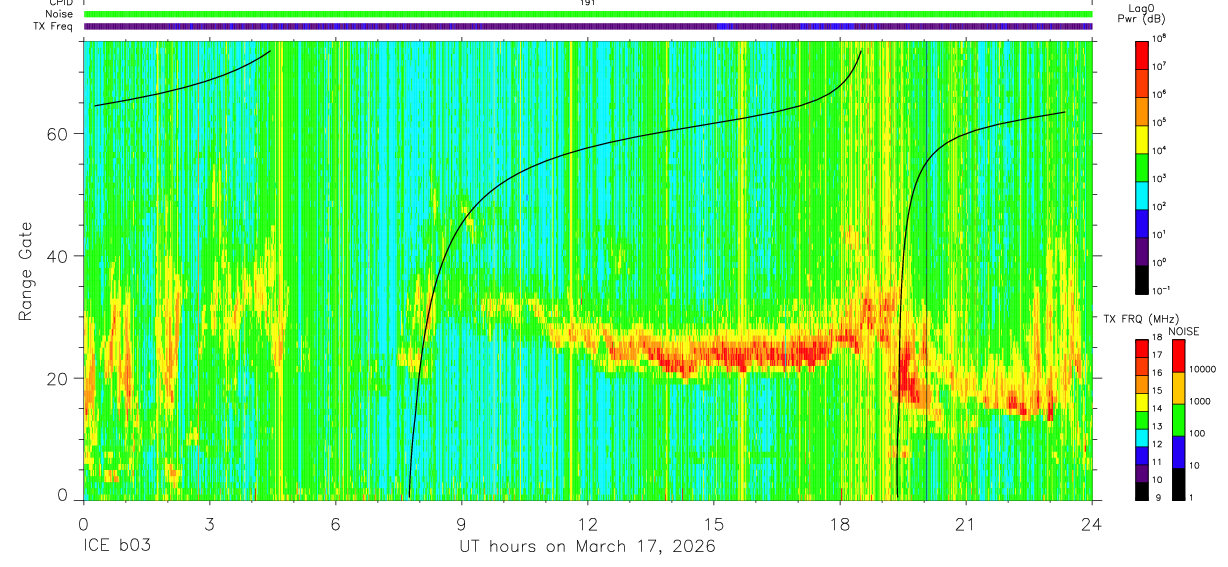This screenshot has width=1228, height=567.
Task: Click the Noise row label
Action: tap(59, 14)
